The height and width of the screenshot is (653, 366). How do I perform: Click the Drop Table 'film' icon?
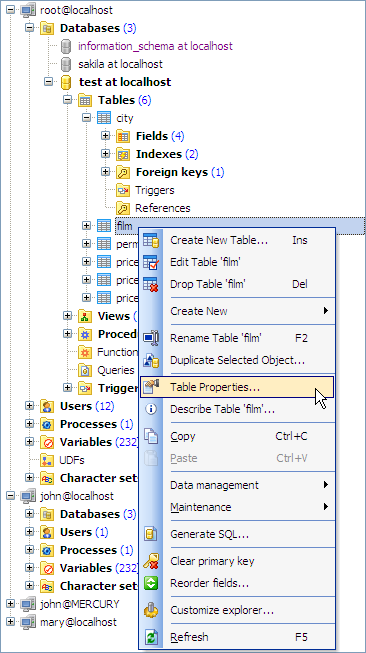pos(151,284)
